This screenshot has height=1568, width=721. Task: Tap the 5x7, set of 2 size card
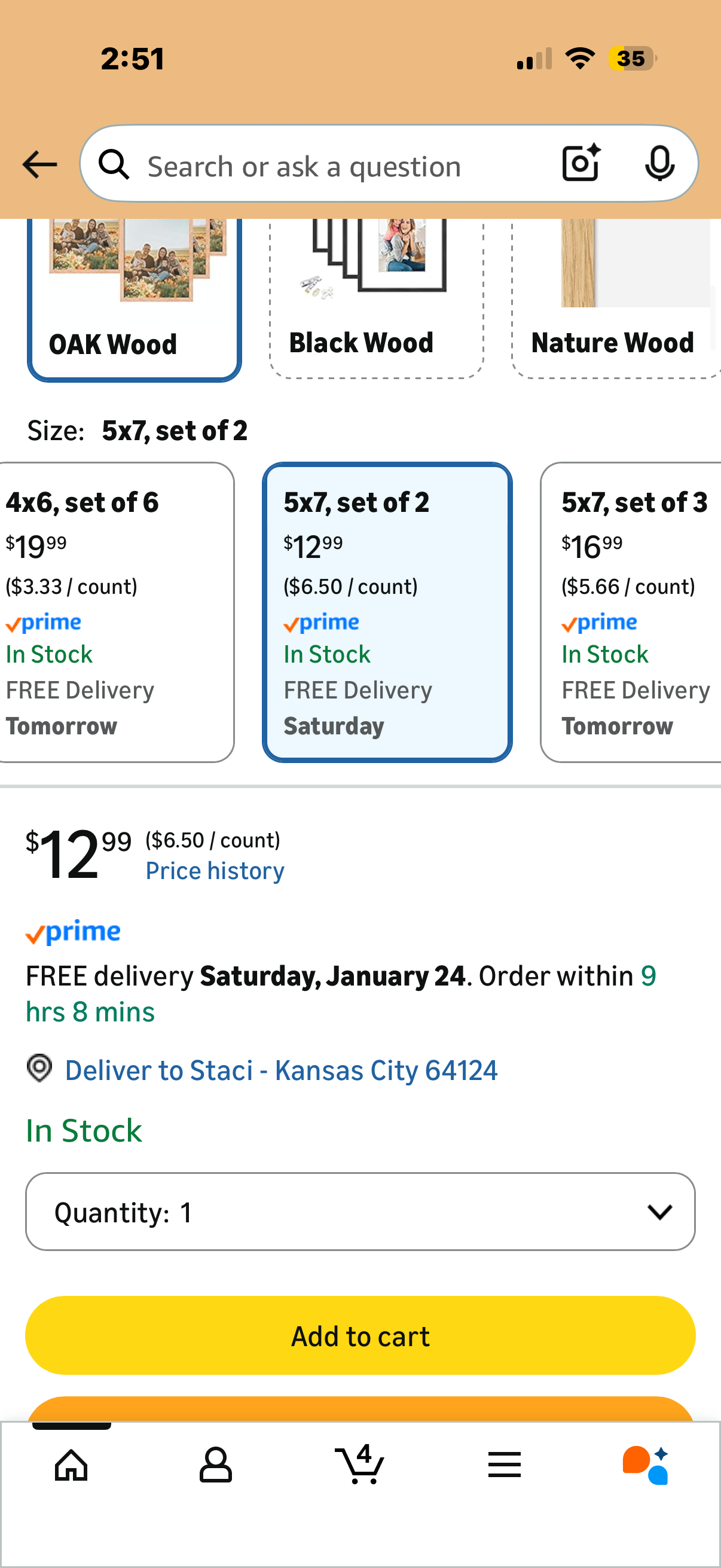click(387, 612)
